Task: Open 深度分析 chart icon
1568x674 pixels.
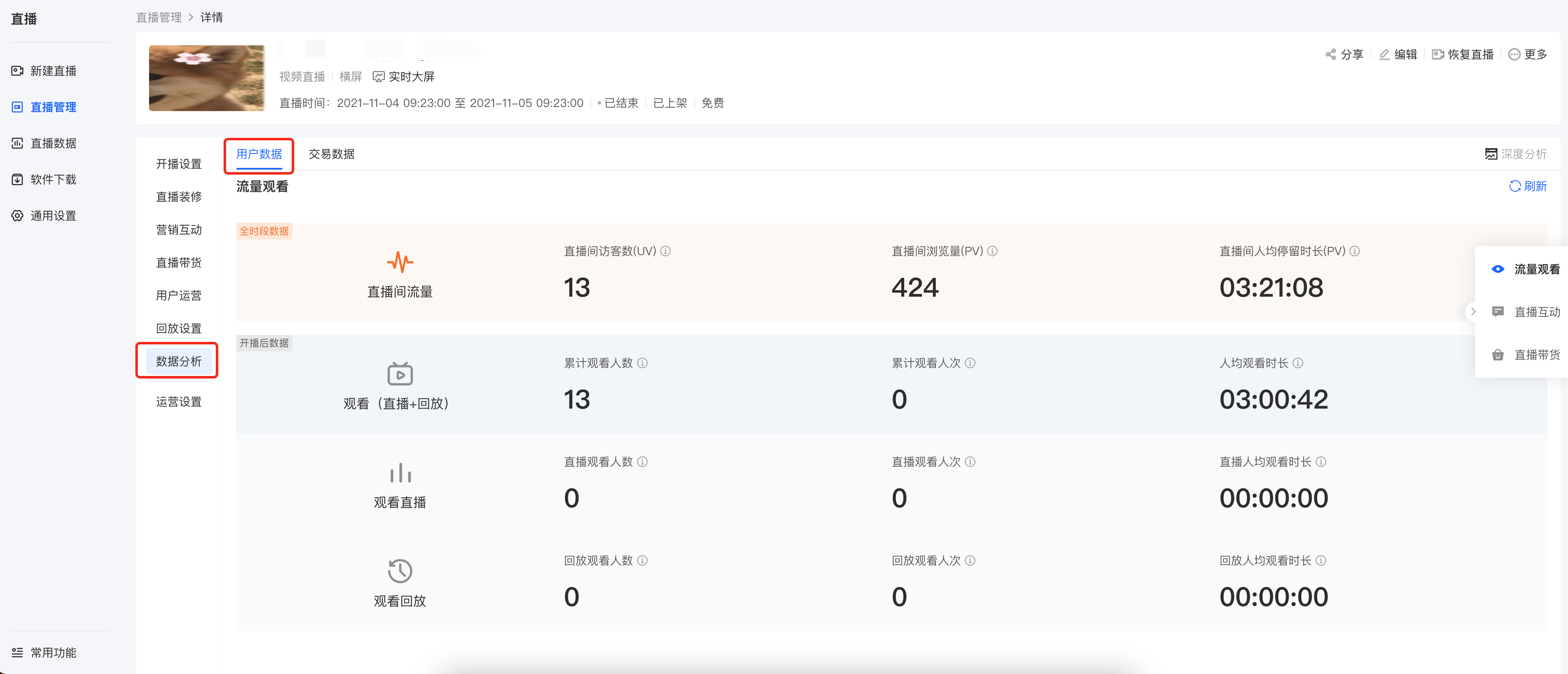Action: pyautogui.click(x=1491, y=154)
